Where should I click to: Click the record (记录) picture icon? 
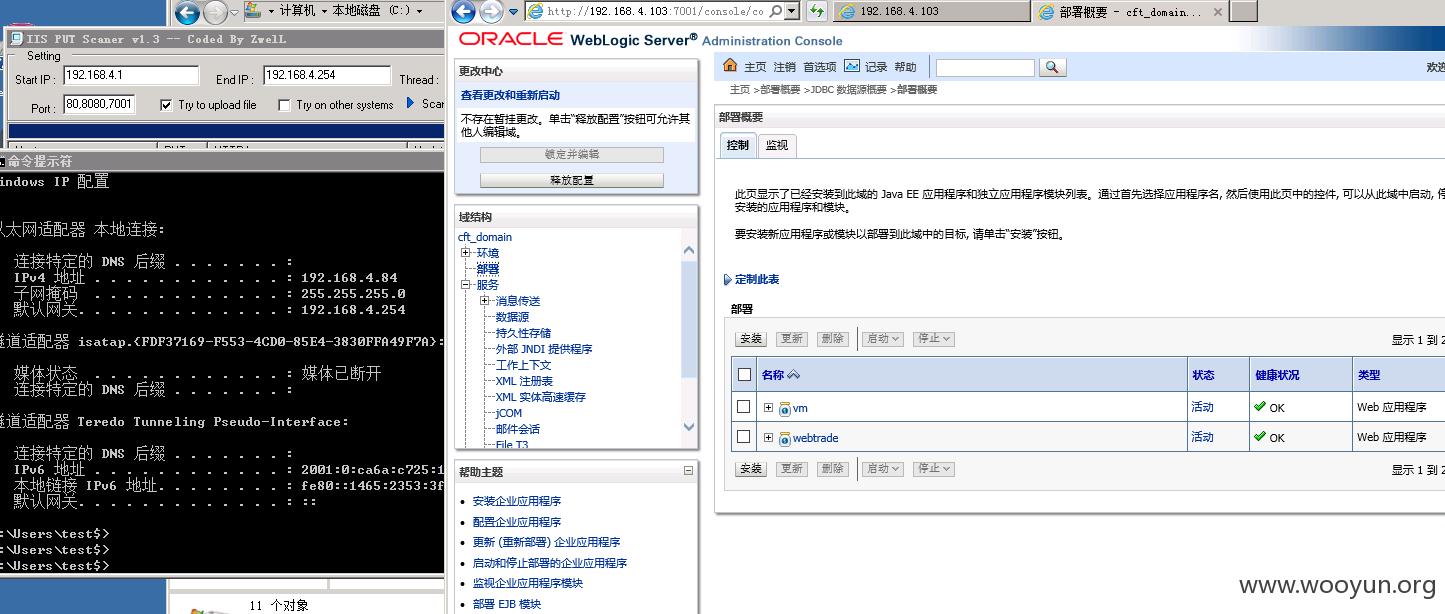(852, 66)
